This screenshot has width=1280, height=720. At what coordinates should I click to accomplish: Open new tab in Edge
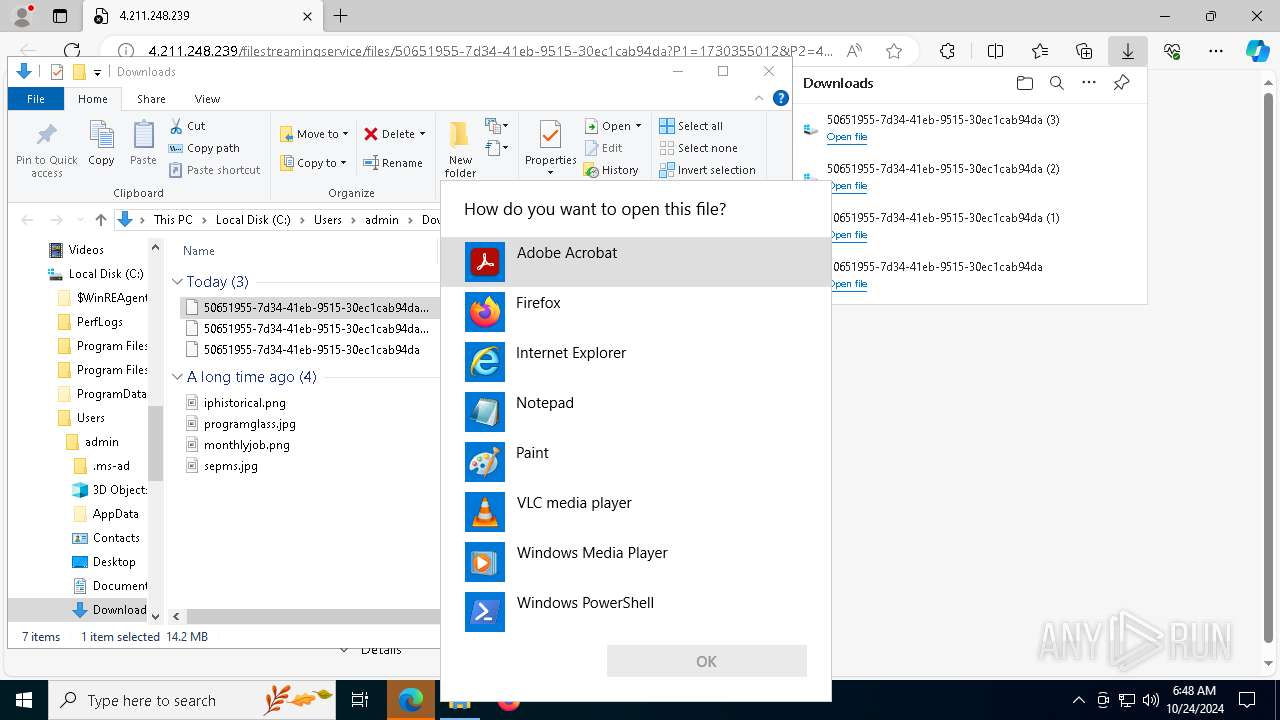coord(340,16)
